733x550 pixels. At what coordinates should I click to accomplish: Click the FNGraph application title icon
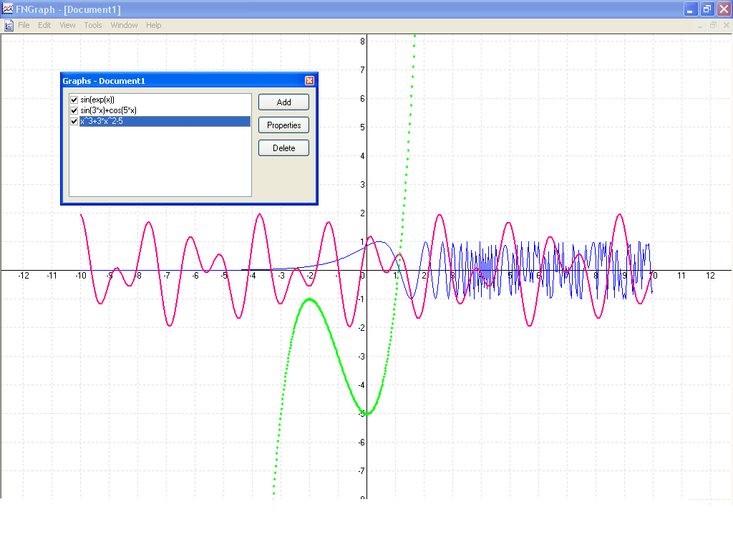point(7,9)
